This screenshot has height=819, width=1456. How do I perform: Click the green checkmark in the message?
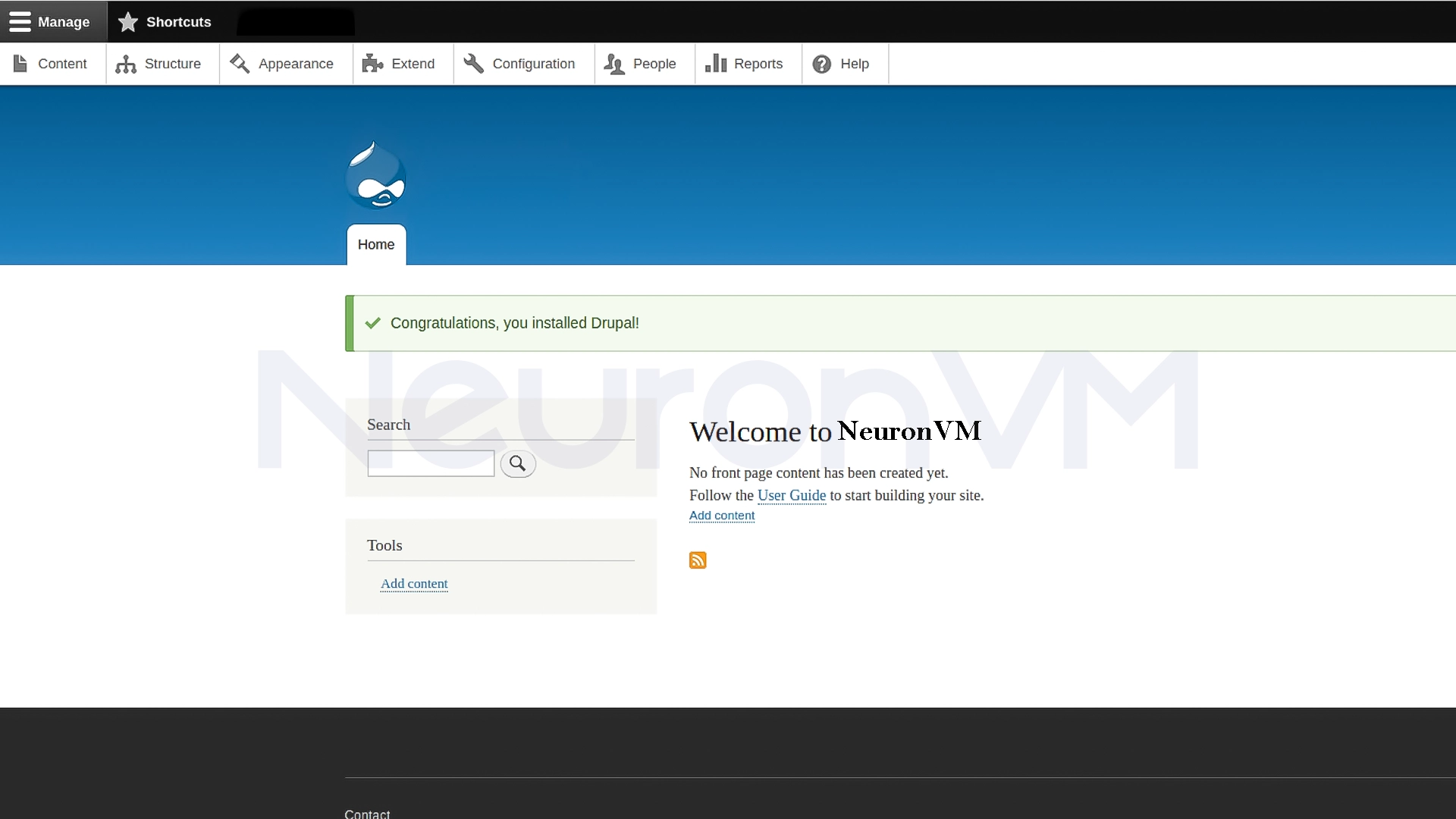point(372,322)
